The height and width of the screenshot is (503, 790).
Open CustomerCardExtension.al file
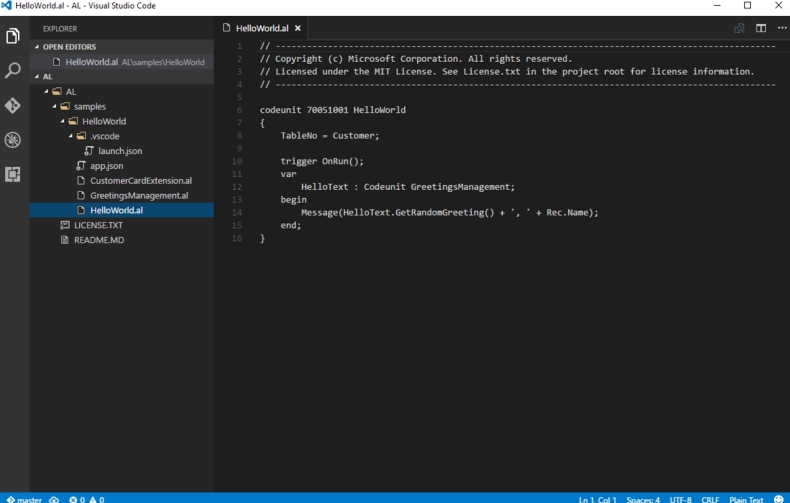[140, 181]
